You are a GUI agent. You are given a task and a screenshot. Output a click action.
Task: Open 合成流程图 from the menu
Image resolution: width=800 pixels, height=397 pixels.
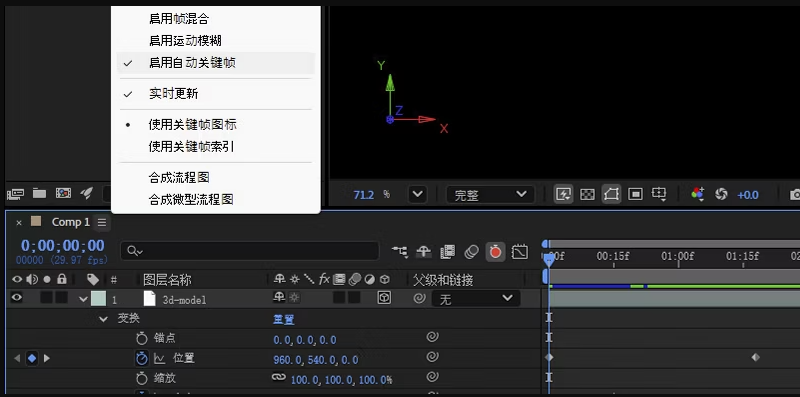pos(179,178)
